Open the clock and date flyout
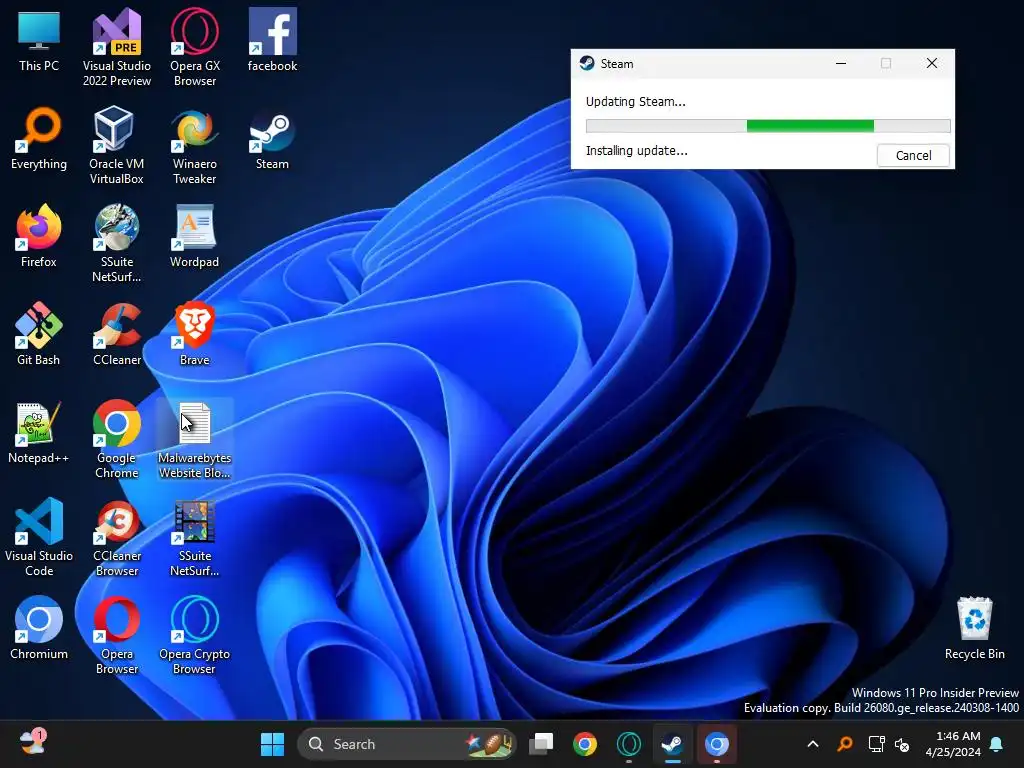The width and height of the screenshot is (1024, 768). 953,744
